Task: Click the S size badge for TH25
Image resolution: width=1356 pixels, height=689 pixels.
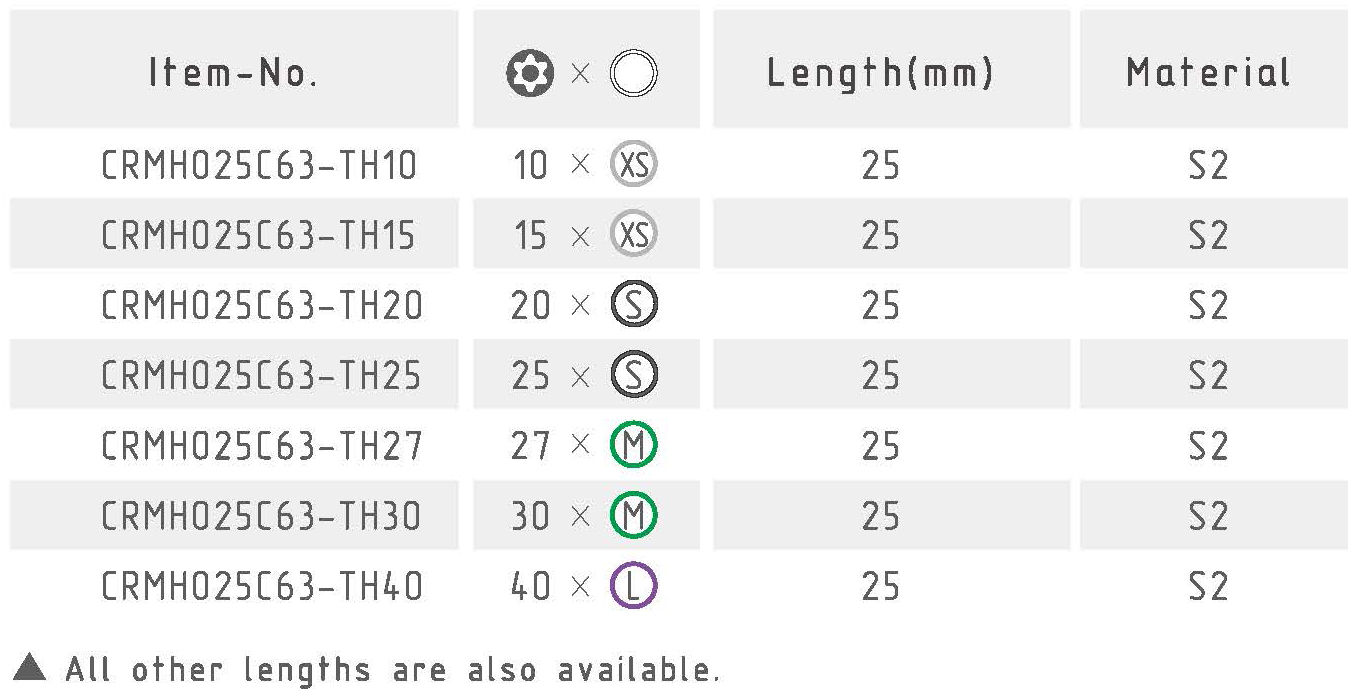Action: pyautogui.click(x=634, y=375)
